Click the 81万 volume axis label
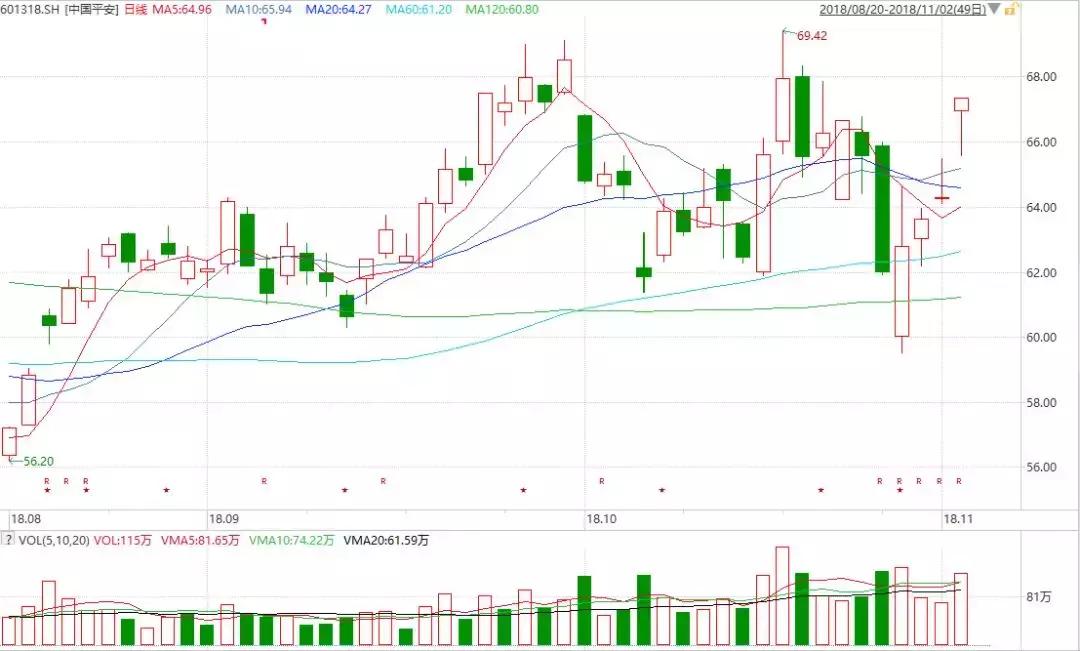 pyautogui.click(x=1039, y=597)
